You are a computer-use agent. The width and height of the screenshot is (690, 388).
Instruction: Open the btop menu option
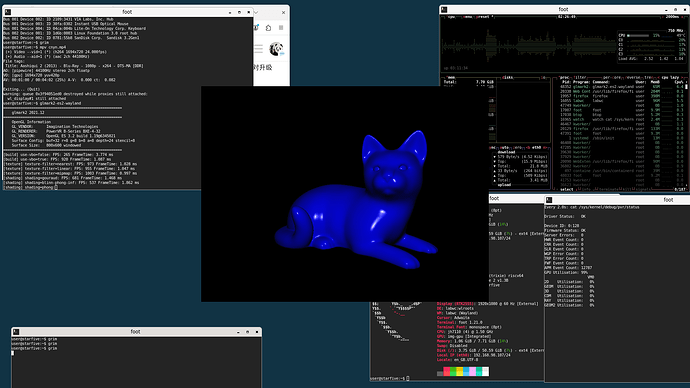click(468, 17)
